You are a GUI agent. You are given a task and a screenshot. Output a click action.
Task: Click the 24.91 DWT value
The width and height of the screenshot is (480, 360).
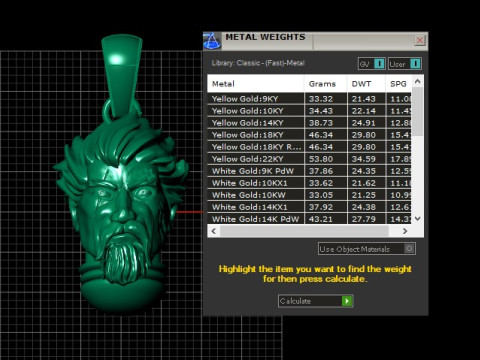[x=364, y=123]
